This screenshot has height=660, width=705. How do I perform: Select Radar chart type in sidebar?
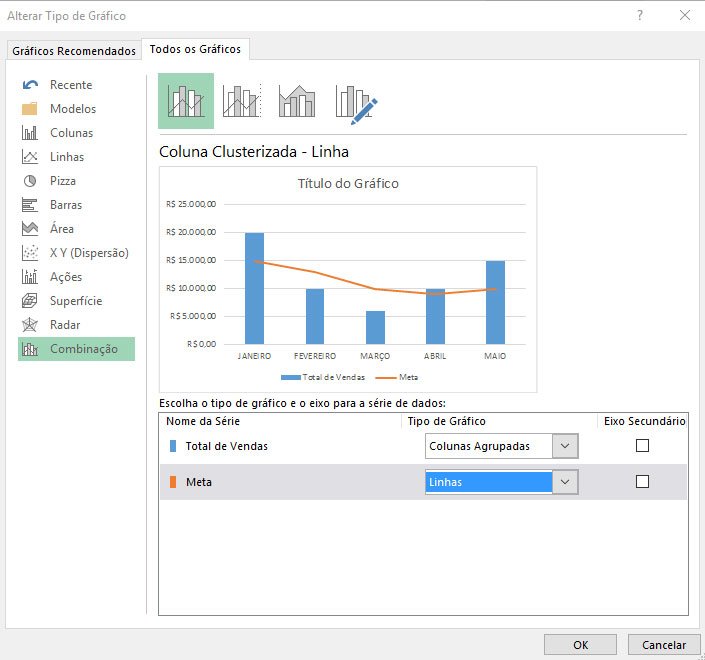click(64, 325)
